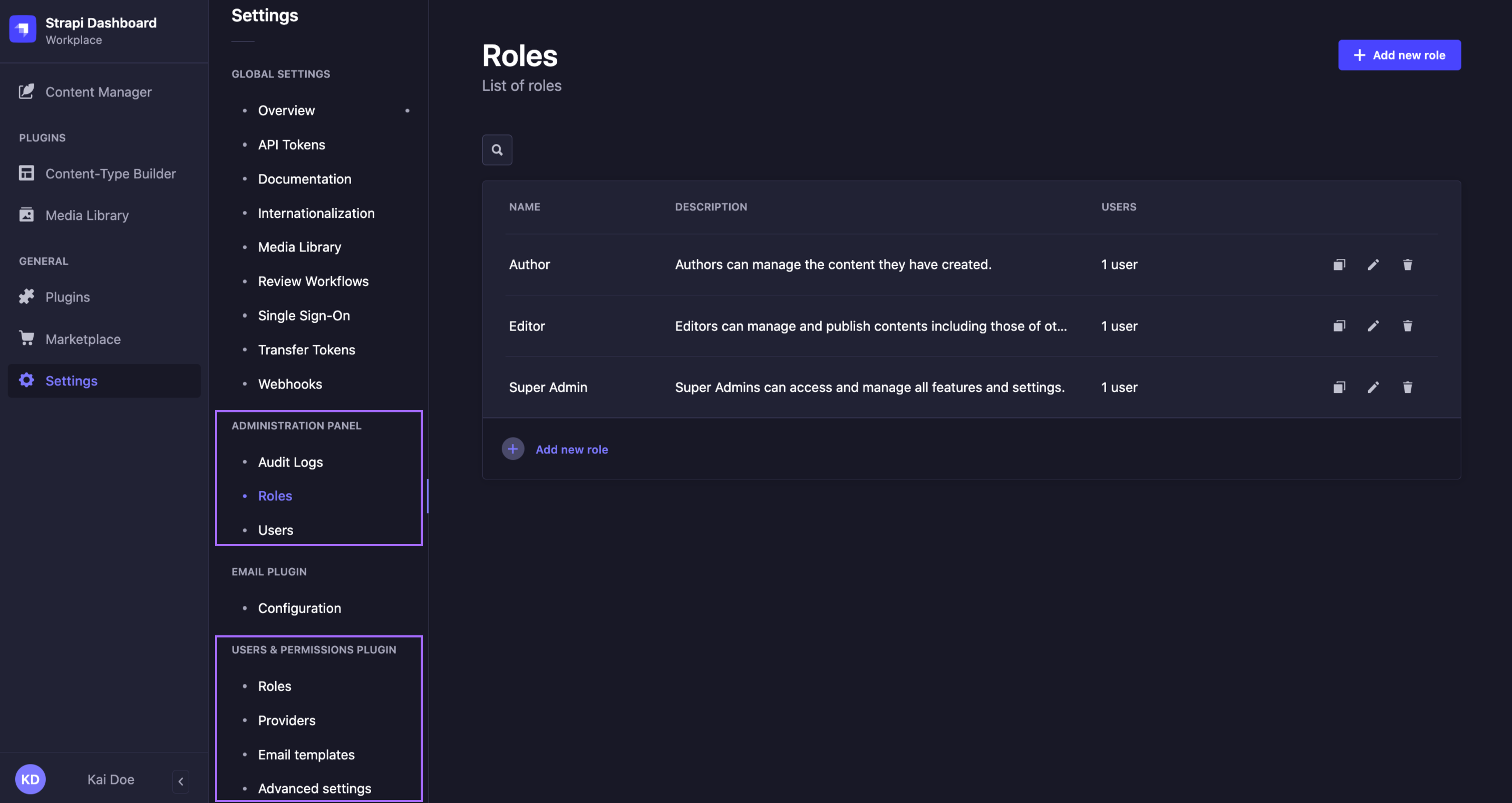Open the Marketplace cart icon
Image resolution: width=1512 pixels, height=803 pixels.
pos(26,338)
